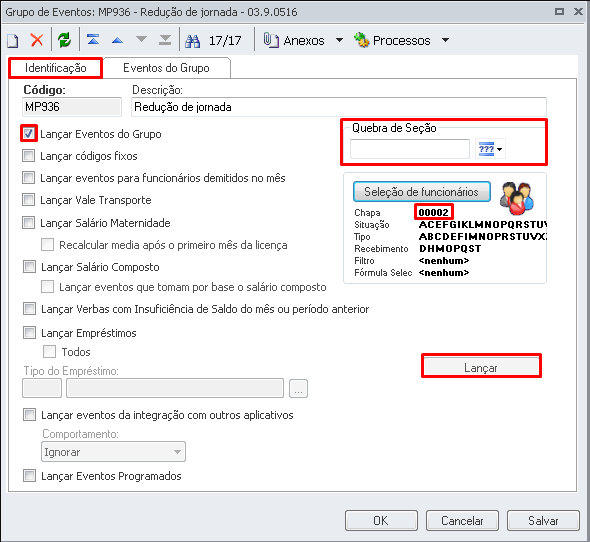
Task: Go to next record down arrow
Action: point(141,39)
